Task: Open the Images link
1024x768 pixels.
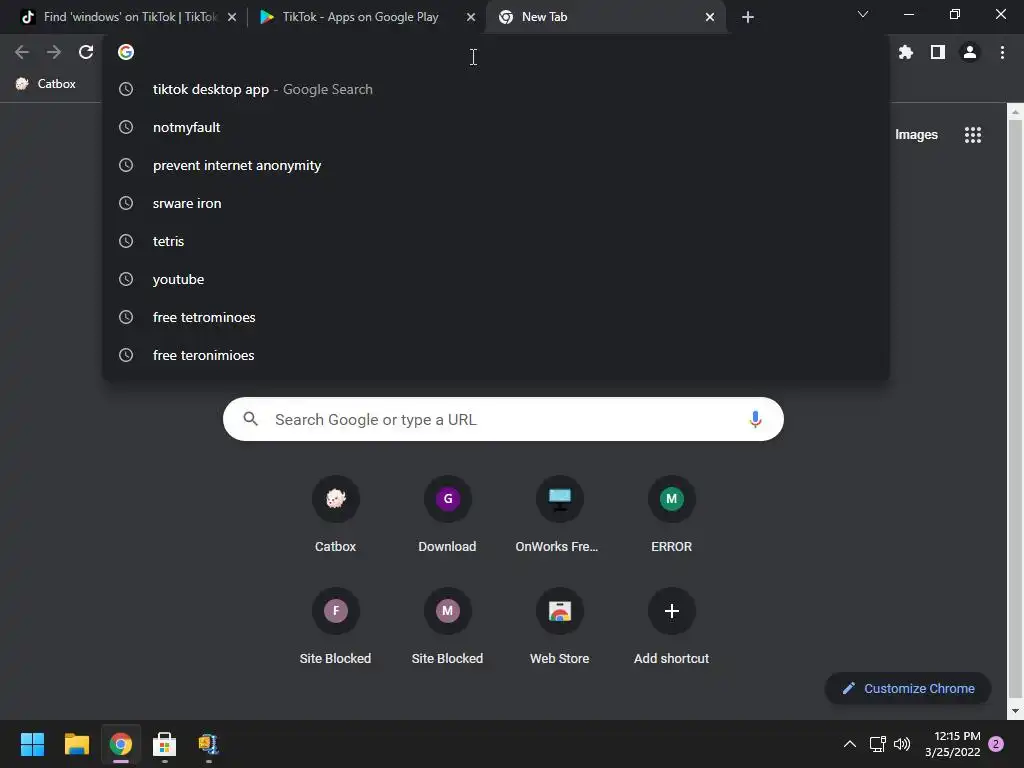Action: click(916, 135)
